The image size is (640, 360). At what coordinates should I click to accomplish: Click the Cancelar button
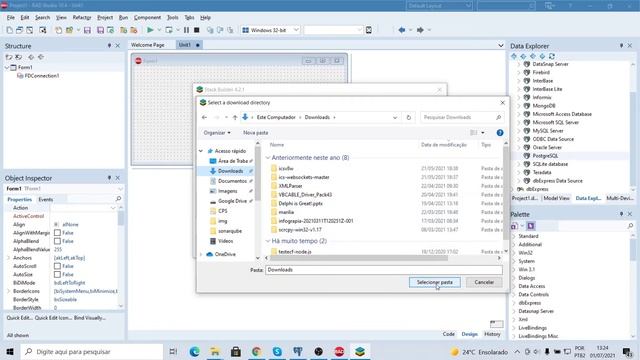484,282
